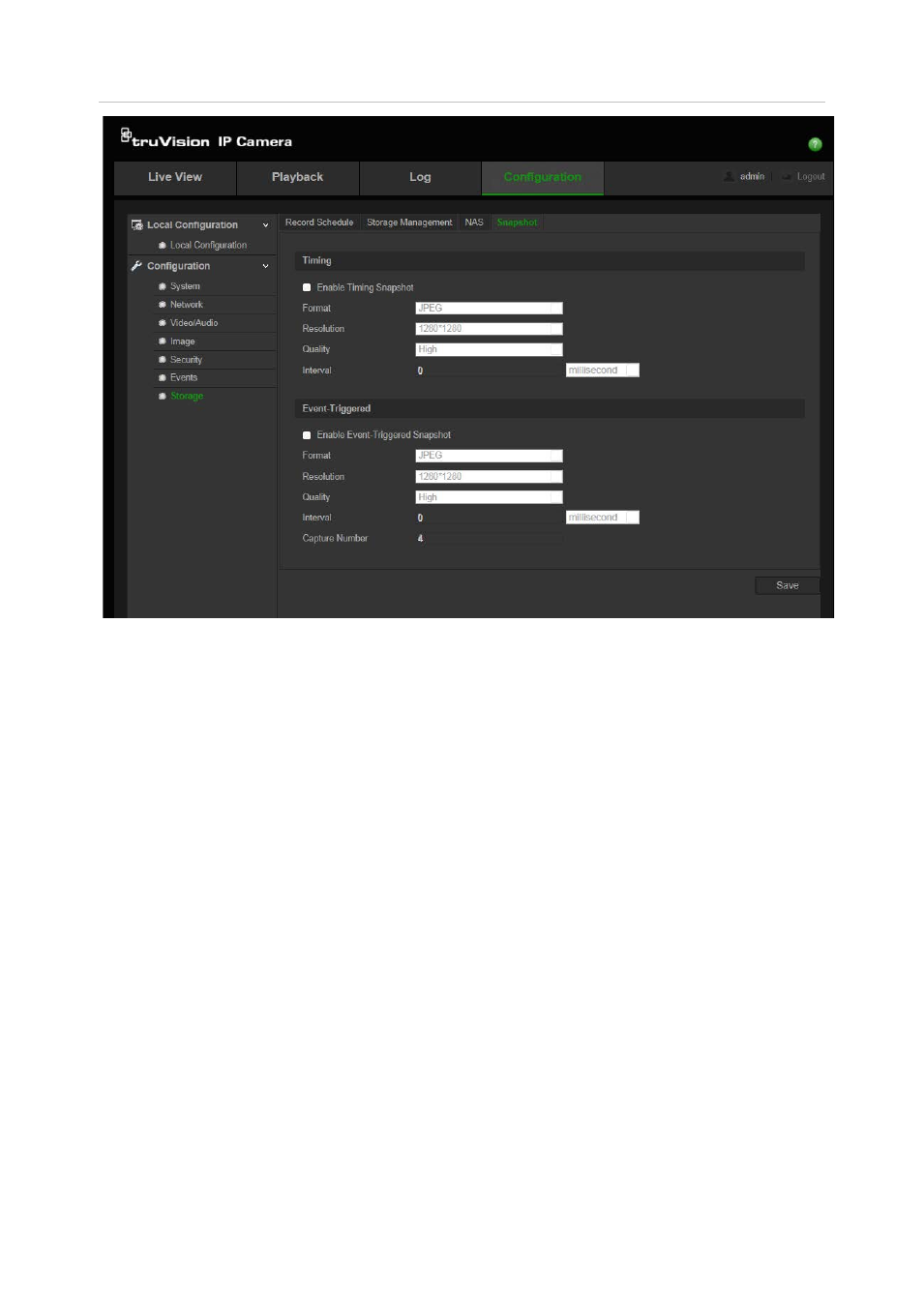Switch to the Log tab

[x=420, y=177]
